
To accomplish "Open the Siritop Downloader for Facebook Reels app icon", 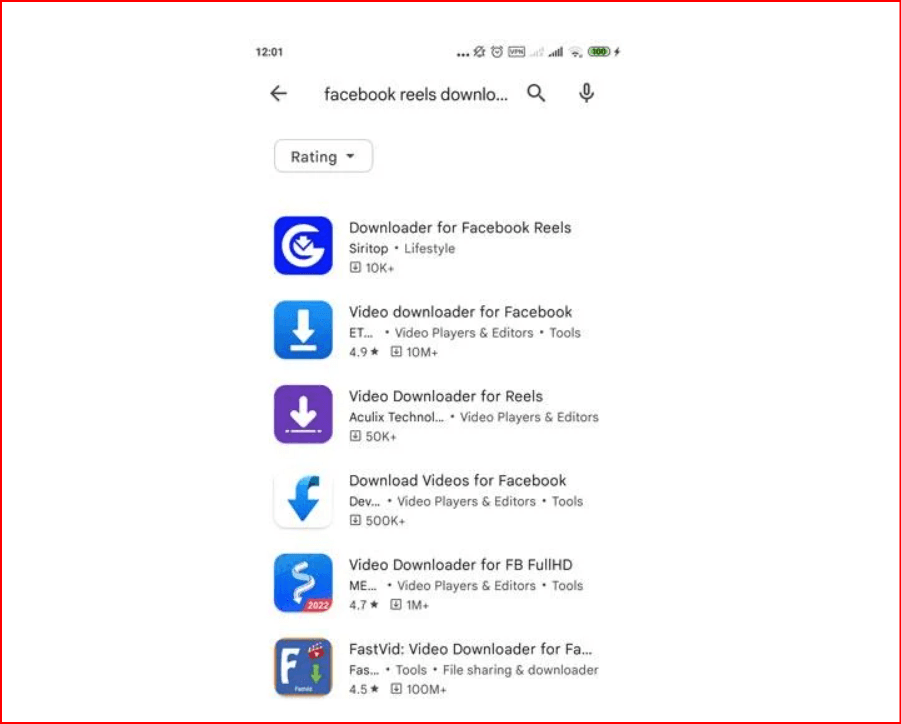I will coord(303,245).
